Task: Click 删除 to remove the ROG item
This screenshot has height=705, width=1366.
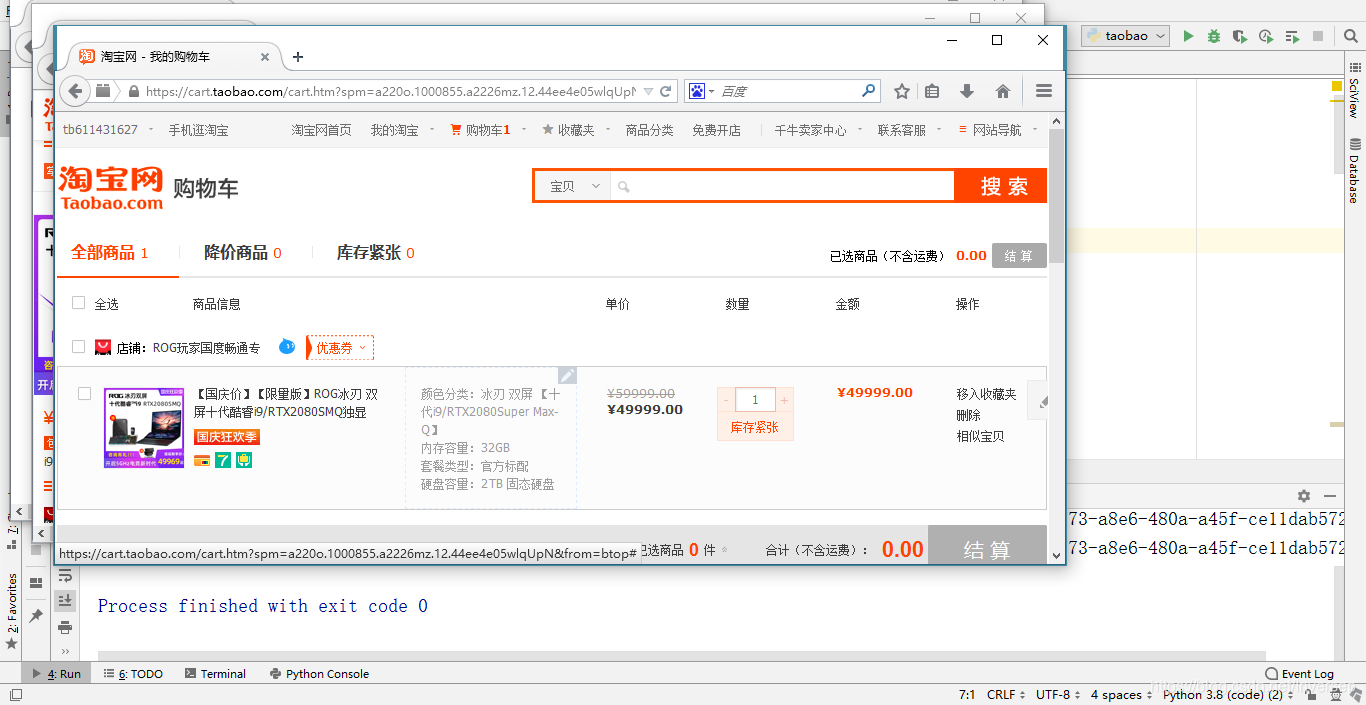Action: pyautogui.click(x=968, y=415)
